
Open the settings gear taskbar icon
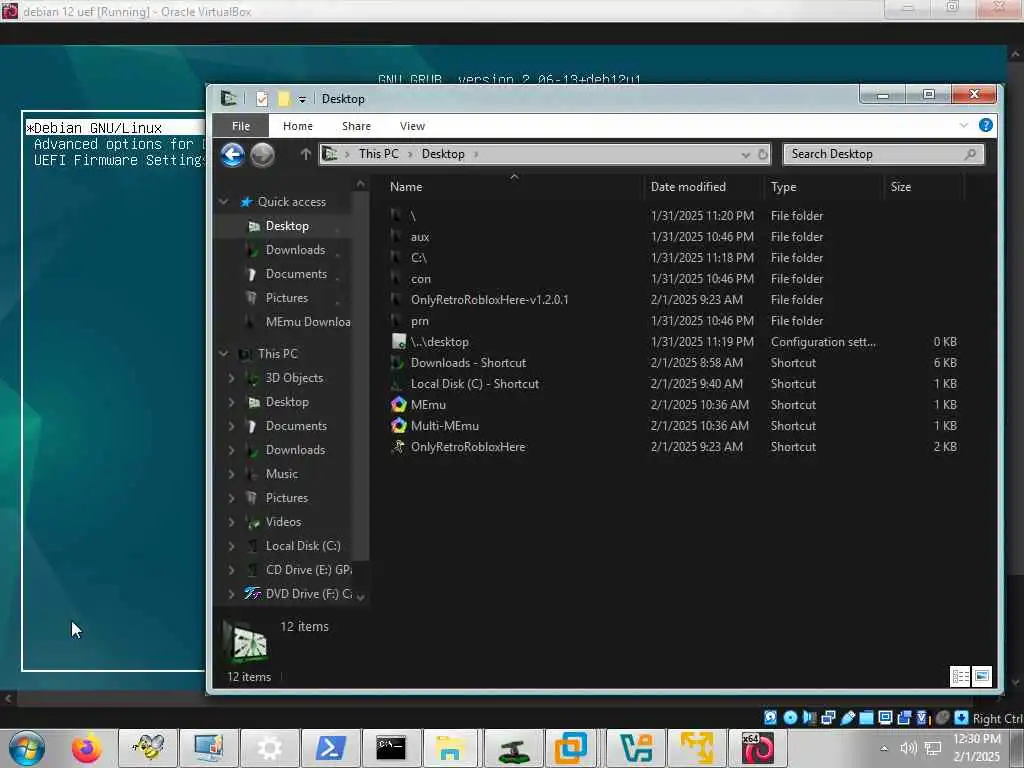pyautogui.click(x=269, y=748)
